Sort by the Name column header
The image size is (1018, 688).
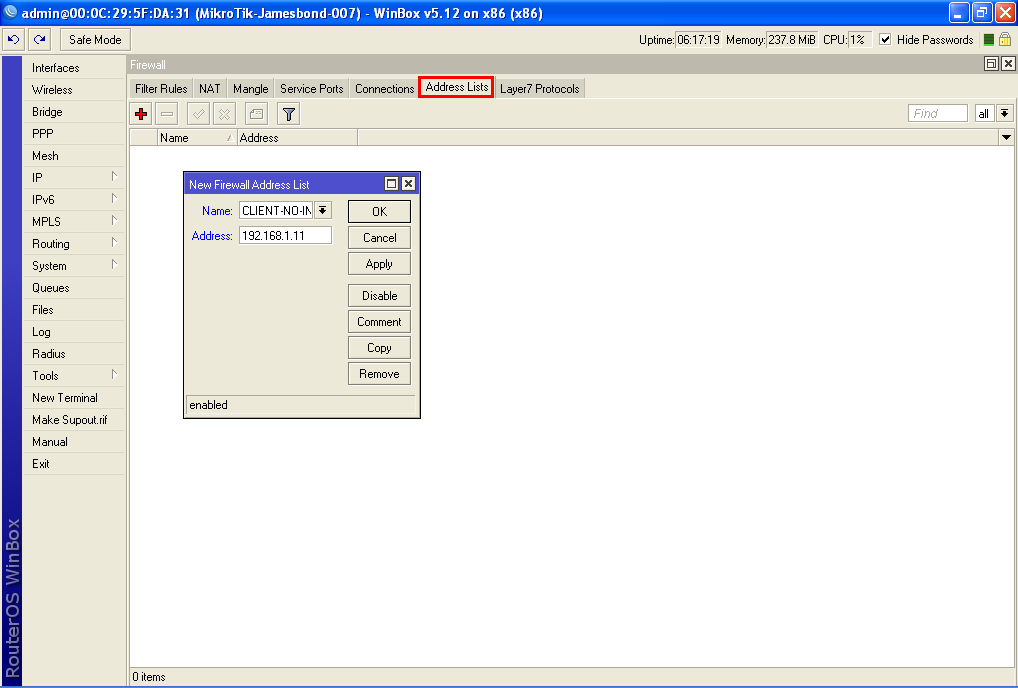[197, 138]
